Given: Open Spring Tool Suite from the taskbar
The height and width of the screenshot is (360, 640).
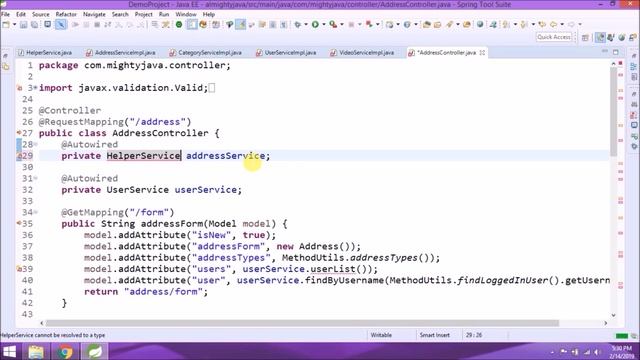Looking at the screenshot, I should (94, 351).
